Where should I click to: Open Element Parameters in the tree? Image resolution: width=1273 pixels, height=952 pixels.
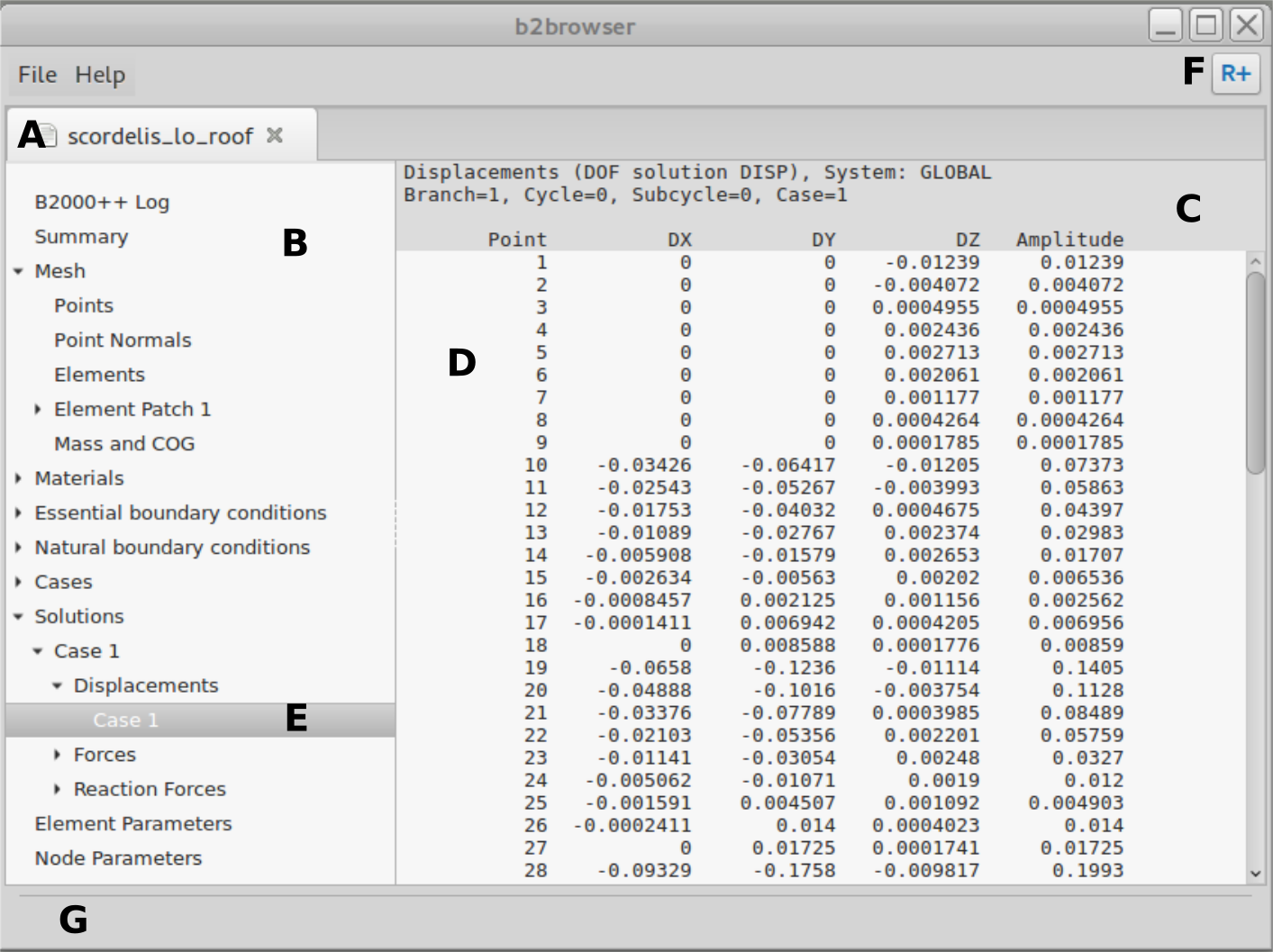[x=133, y=824]
